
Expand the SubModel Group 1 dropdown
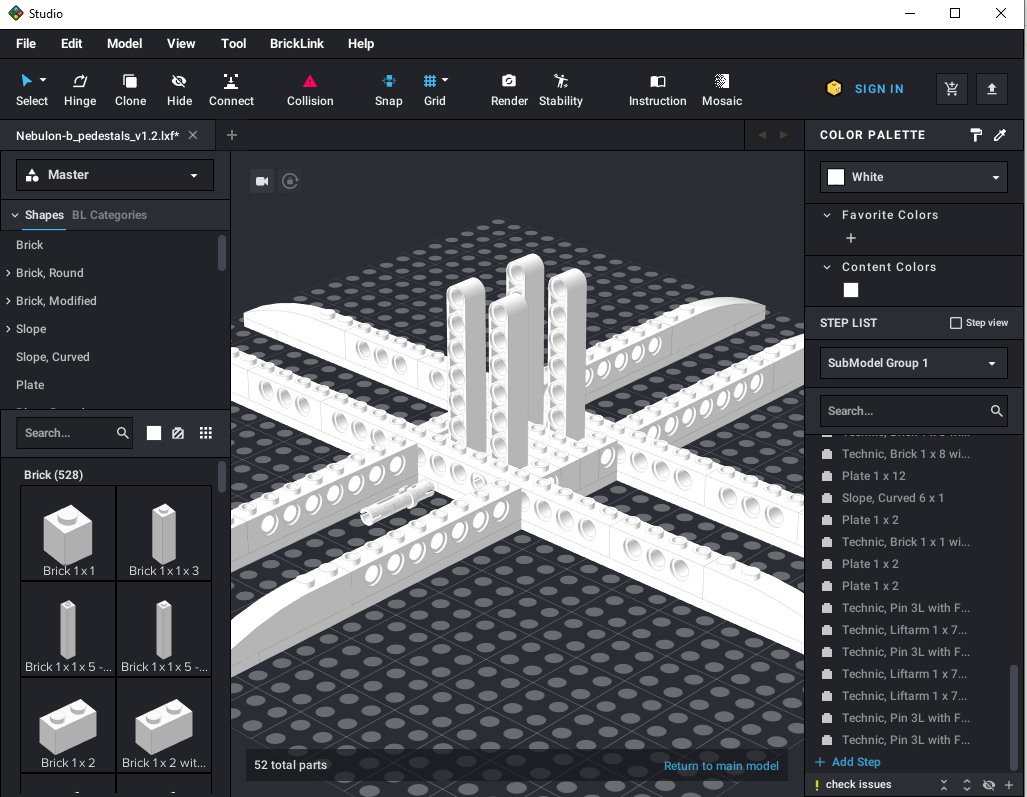913,363
